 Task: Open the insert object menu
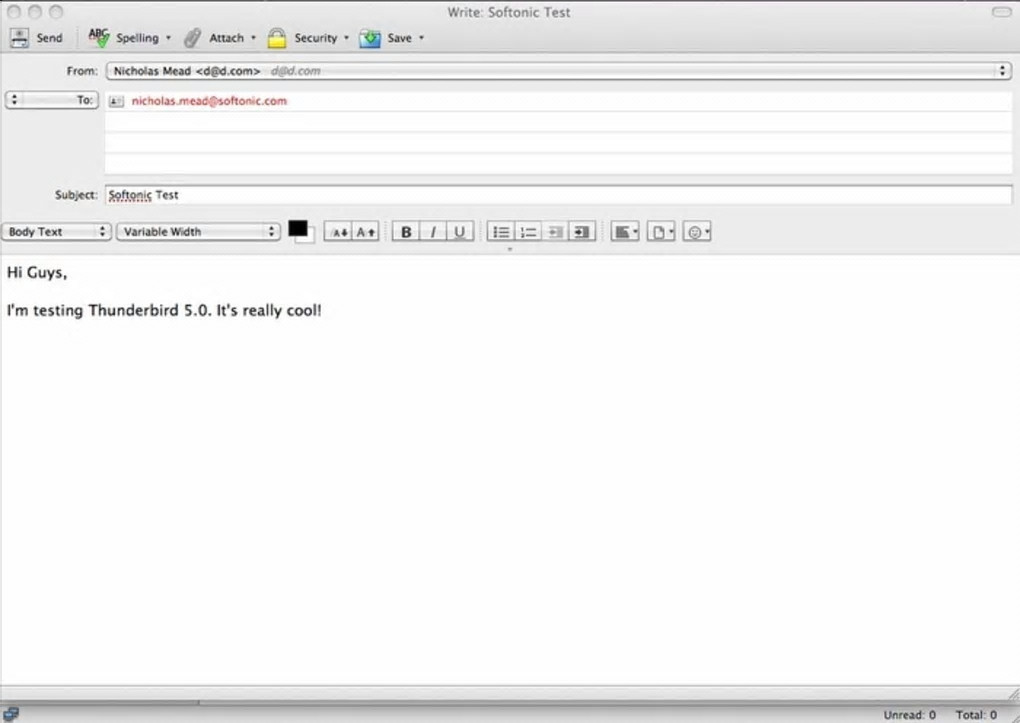tap(662, 232)
